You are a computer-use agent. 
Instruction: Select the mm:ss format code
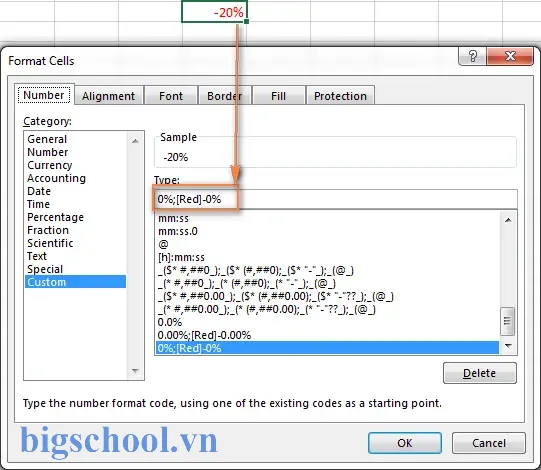tap(327, 218)
